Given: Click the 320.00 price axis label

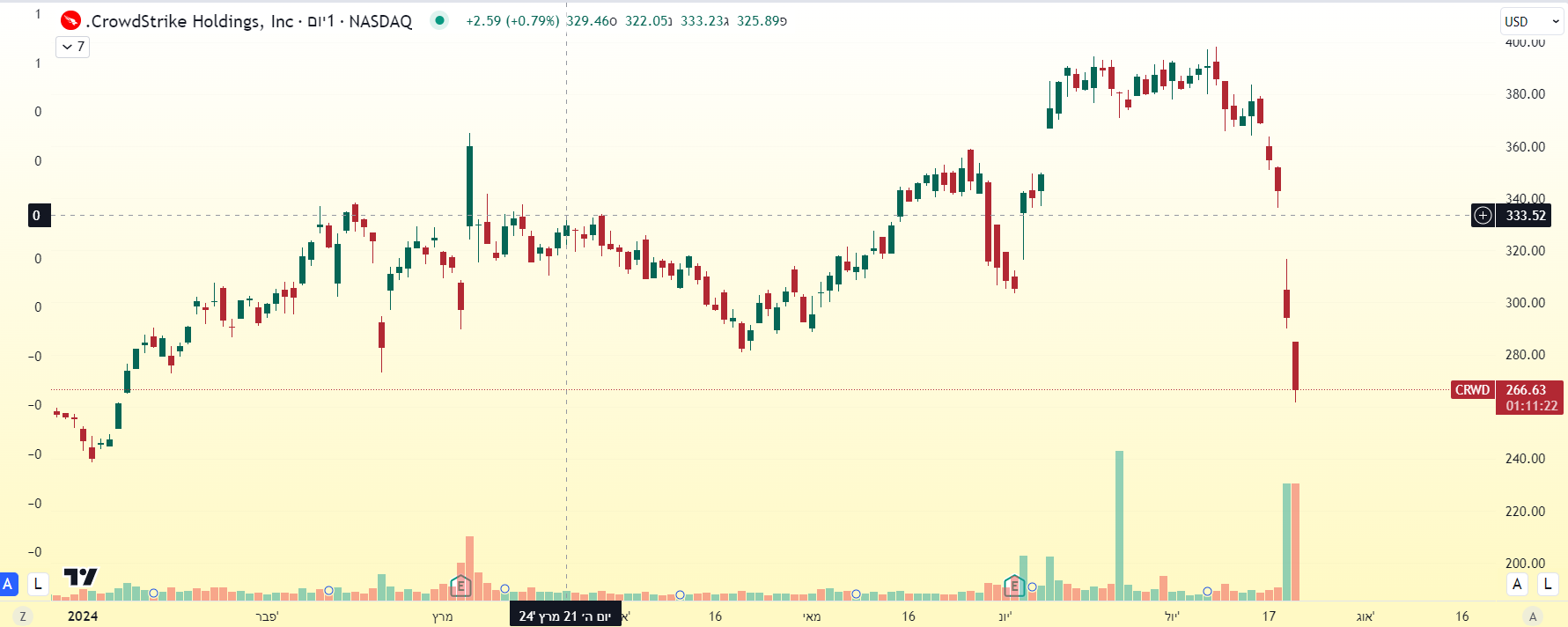Looking at the screenshot, I should pyautogui.click(x=1525, y=250).
